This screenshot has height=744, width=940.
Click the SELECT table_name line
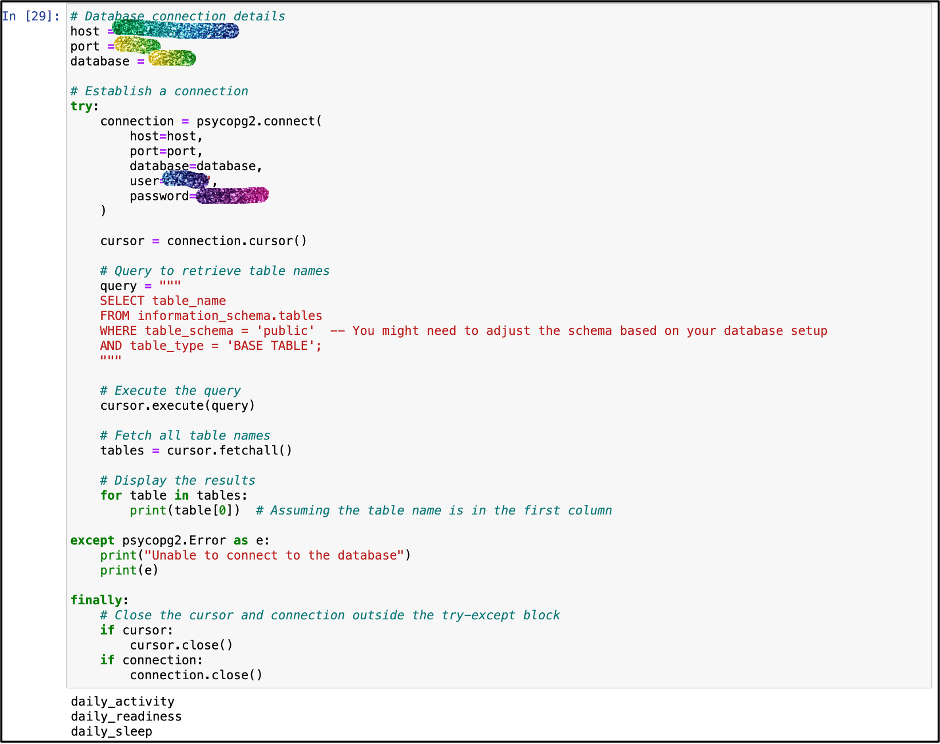[163, 301]
